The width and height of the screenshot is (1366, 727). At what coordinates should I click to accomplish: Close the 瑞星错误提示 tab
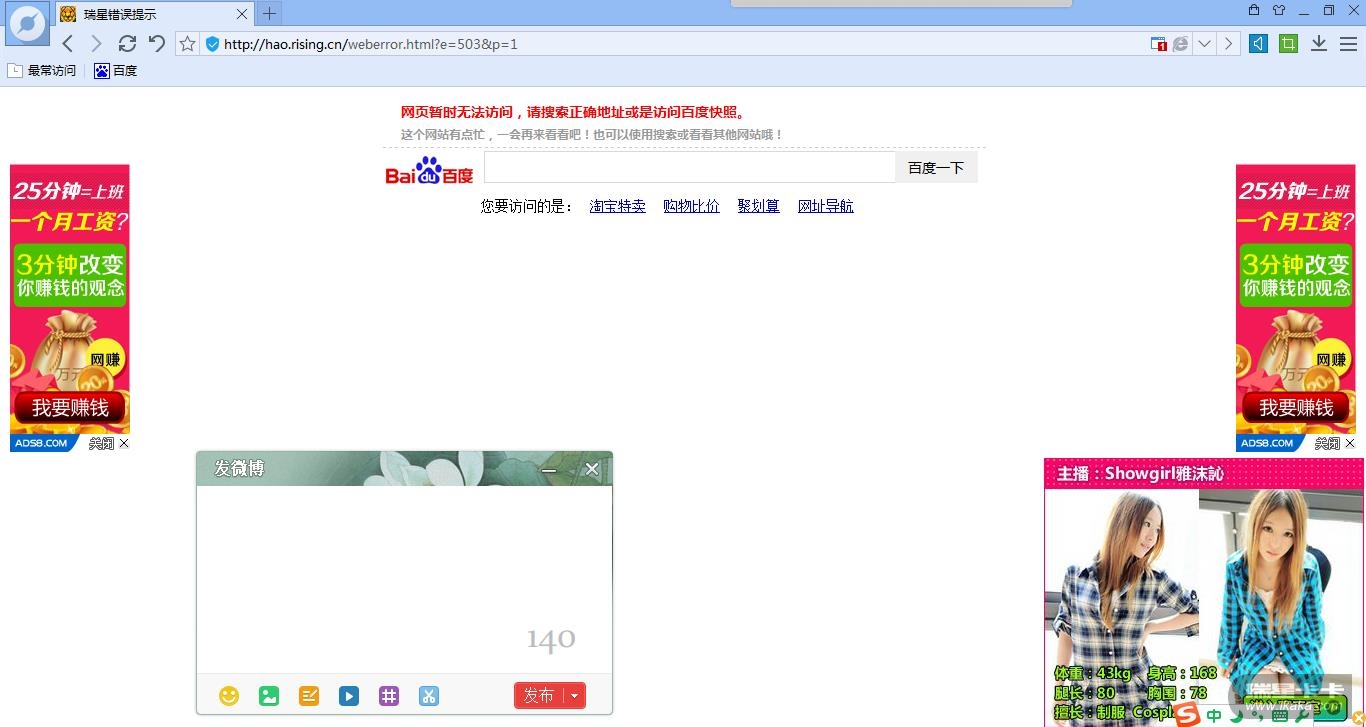coord(242,14)
